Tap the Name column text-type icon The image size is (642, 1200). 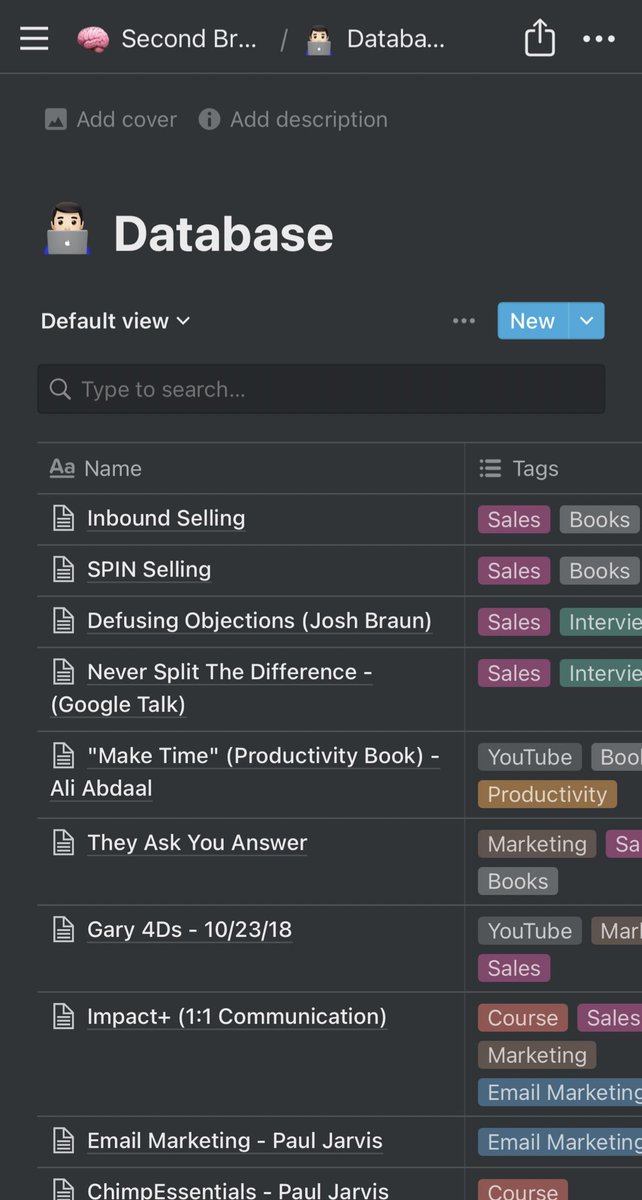62,468
